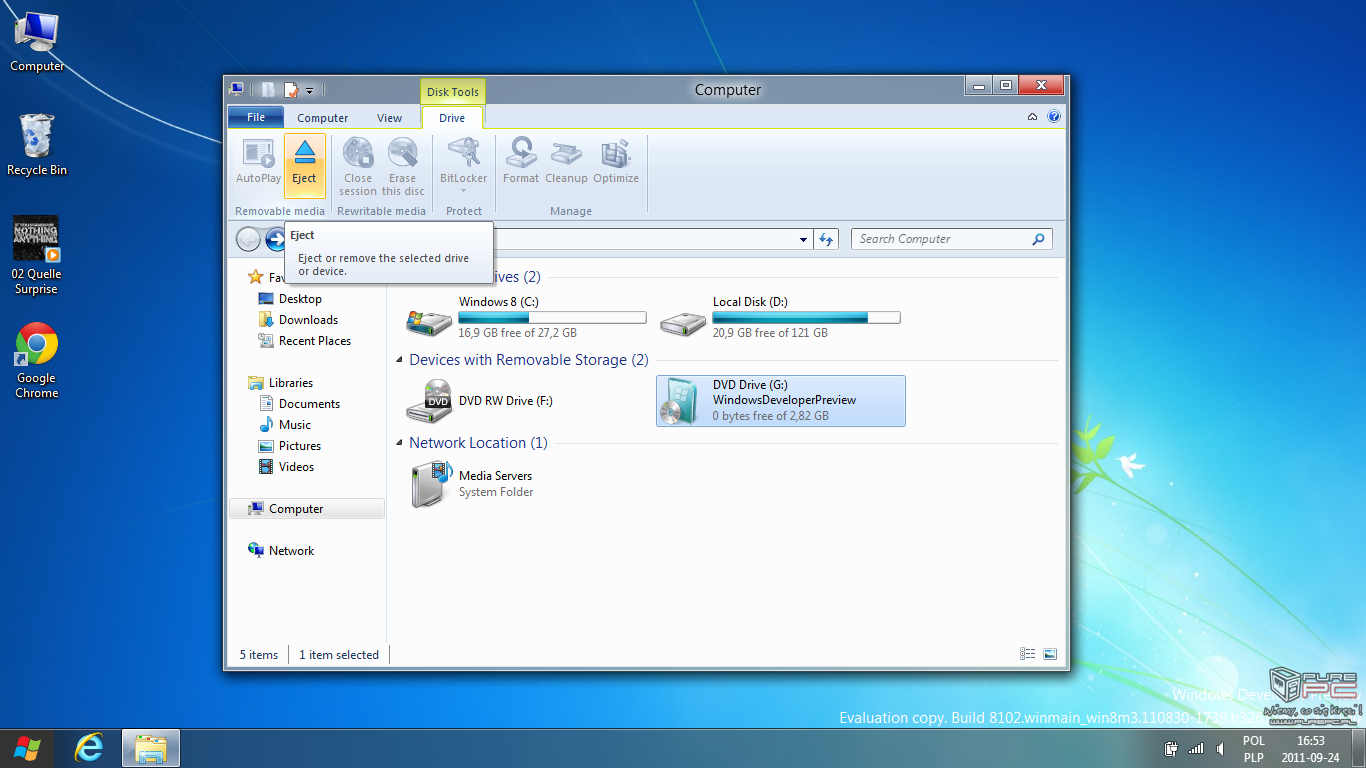Screen dimensions: 1366x768
Task: Switch to details view in the status bar
Action: click(x=1027, y=654)
